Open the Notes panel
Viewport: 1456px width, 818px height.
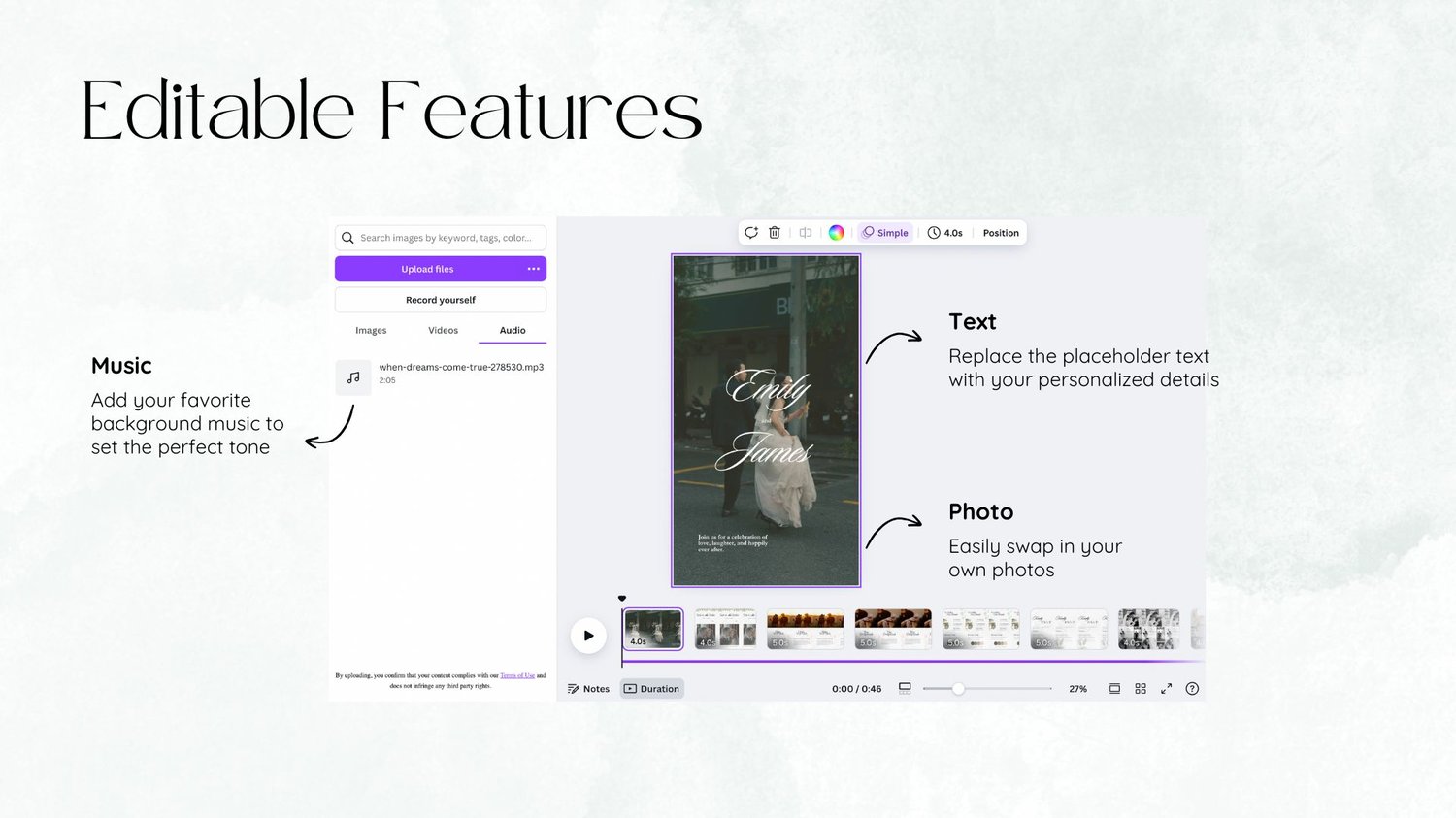pos(588,689)
